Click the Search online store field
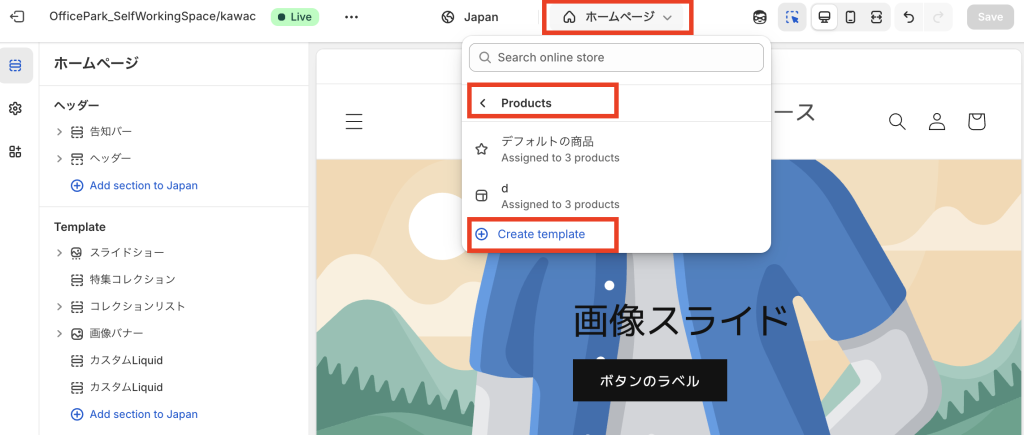Screen dimensions: 1024x435 (616, 58)
